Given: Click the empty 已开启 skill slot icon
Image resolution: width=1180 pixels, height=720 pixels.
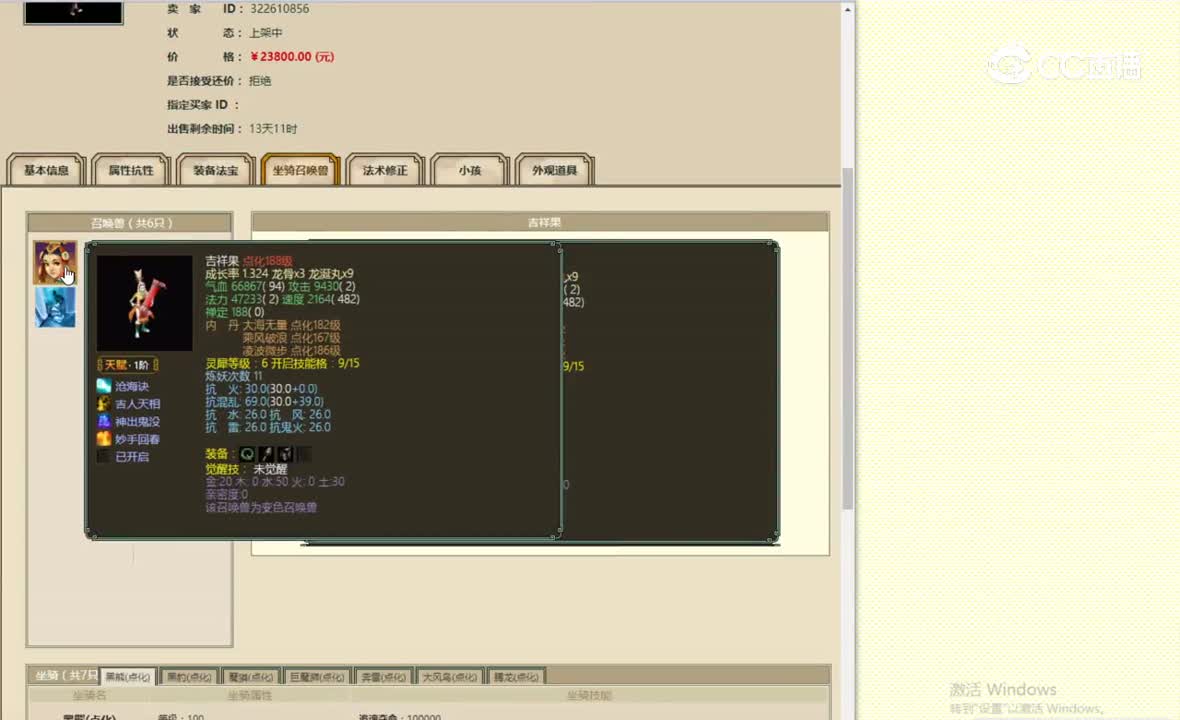Looking at the screenshot, I should 104,456.
